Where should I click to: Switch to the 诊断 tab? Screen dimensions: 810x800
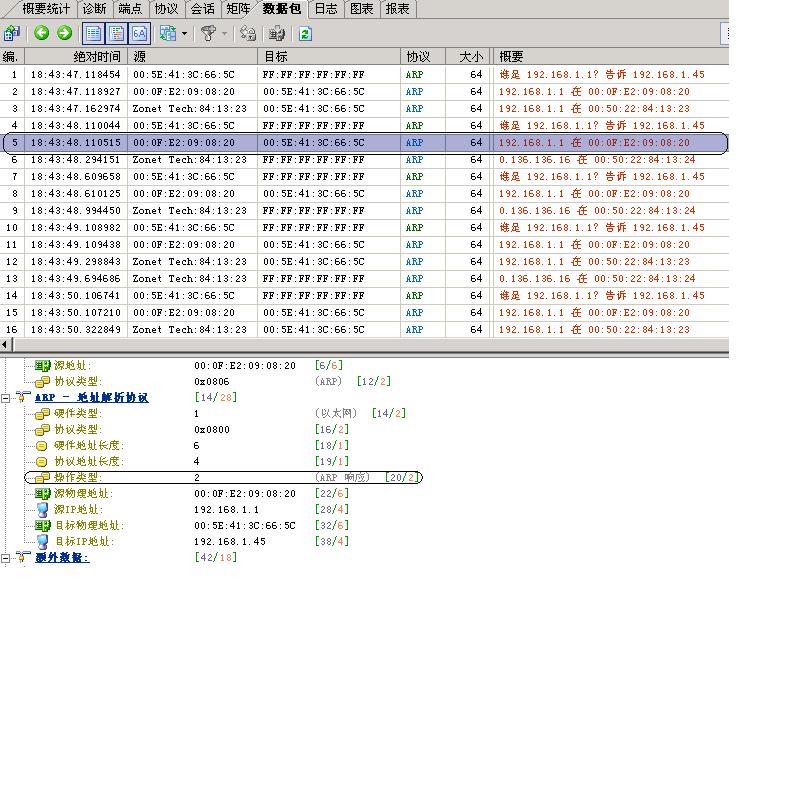[x=94, y=9]
